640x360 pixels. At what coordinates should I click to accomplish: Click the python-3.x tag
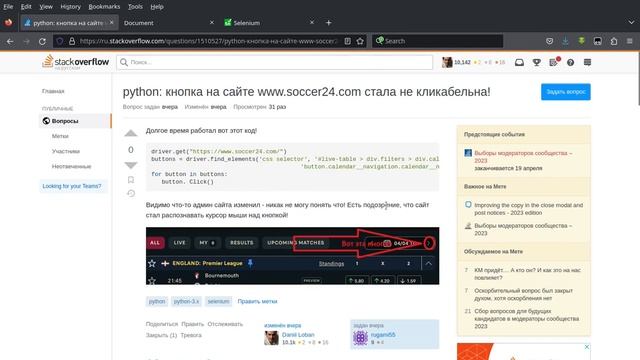(186, 301)
